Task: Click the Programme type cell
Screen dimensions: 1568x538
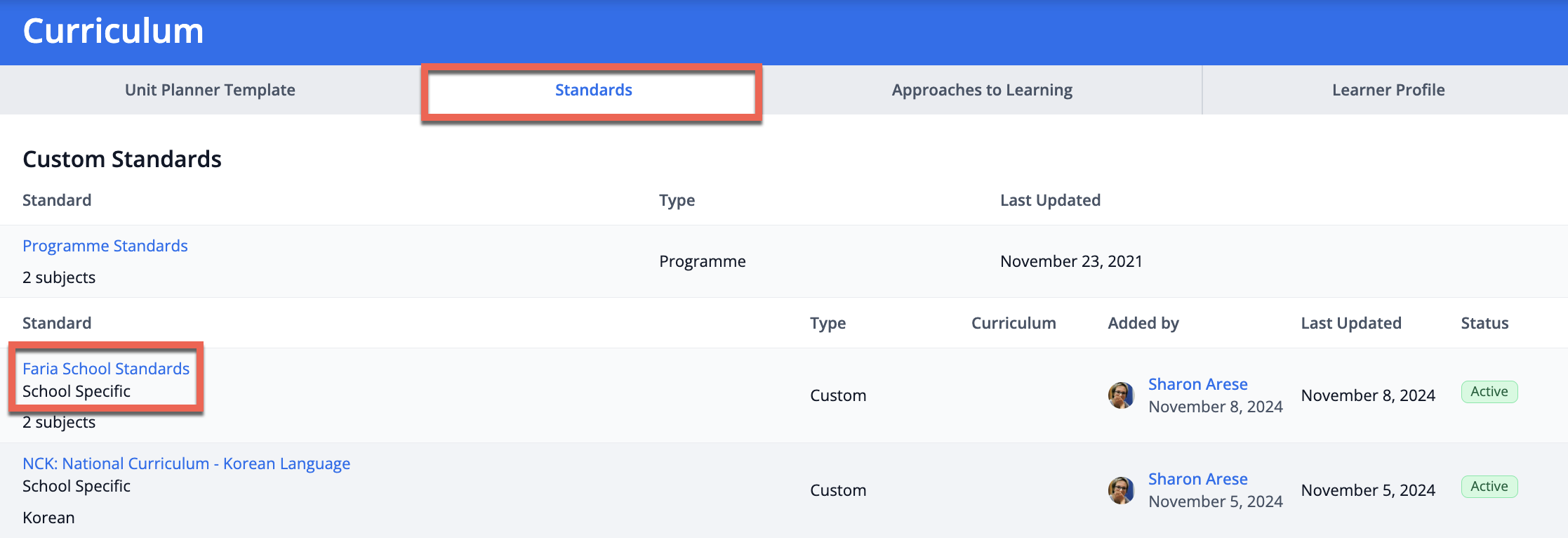Action: pos(702,261)
